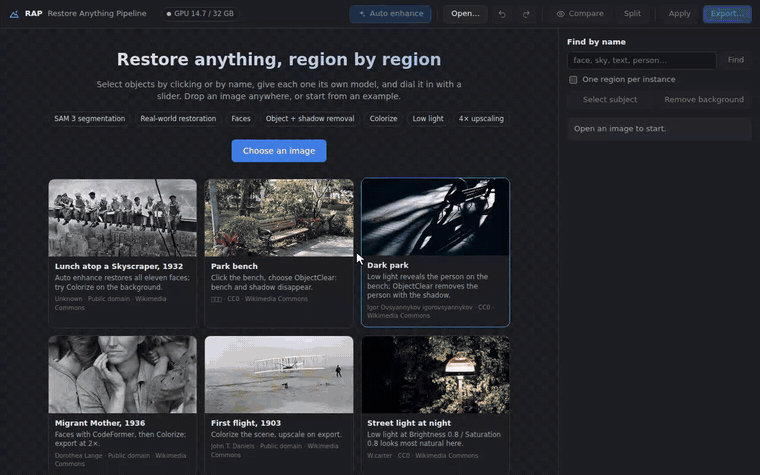Click the 'Park bench' card title
The image size is (760, 475).
(x=234, y=266)
